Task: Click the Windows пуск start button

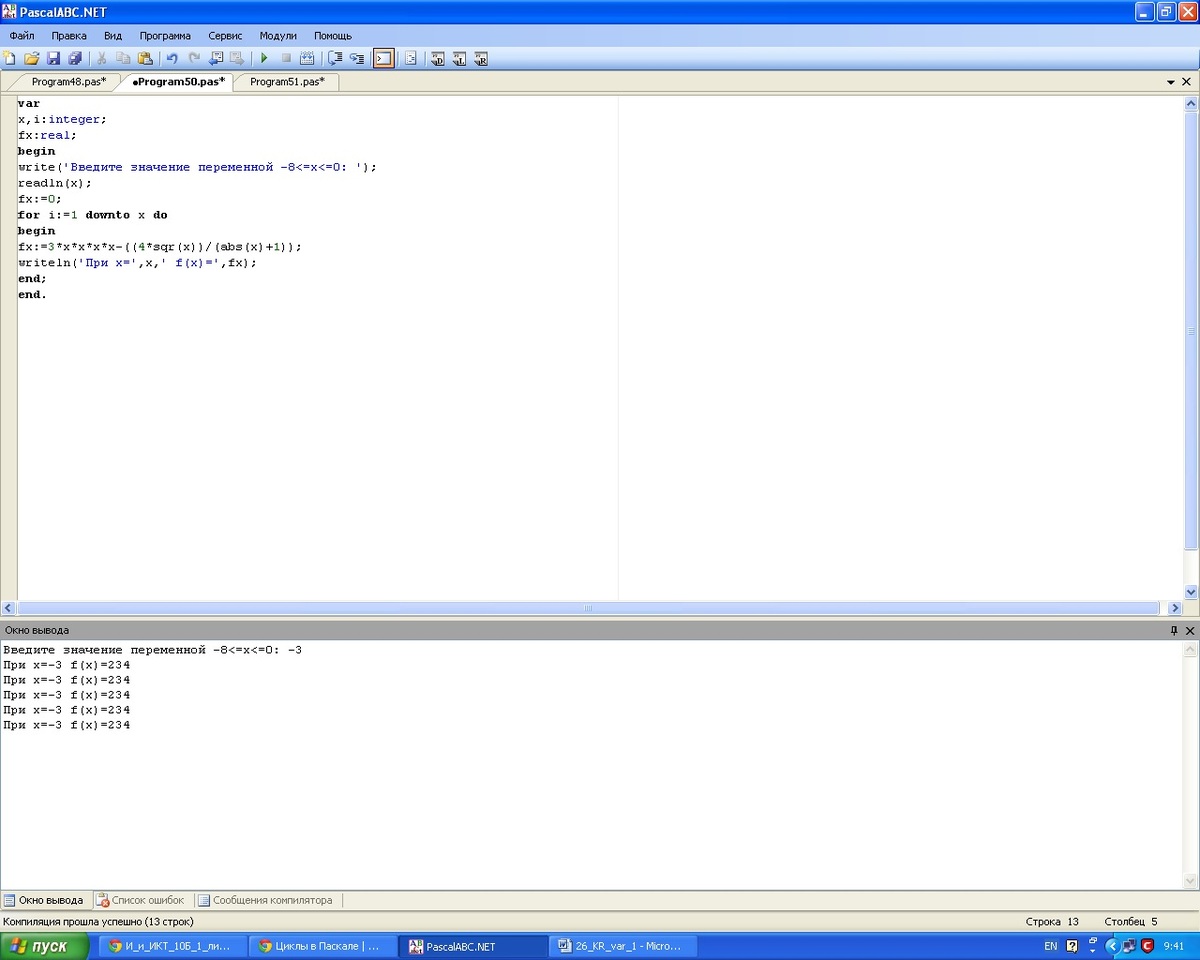Action: 44,946
